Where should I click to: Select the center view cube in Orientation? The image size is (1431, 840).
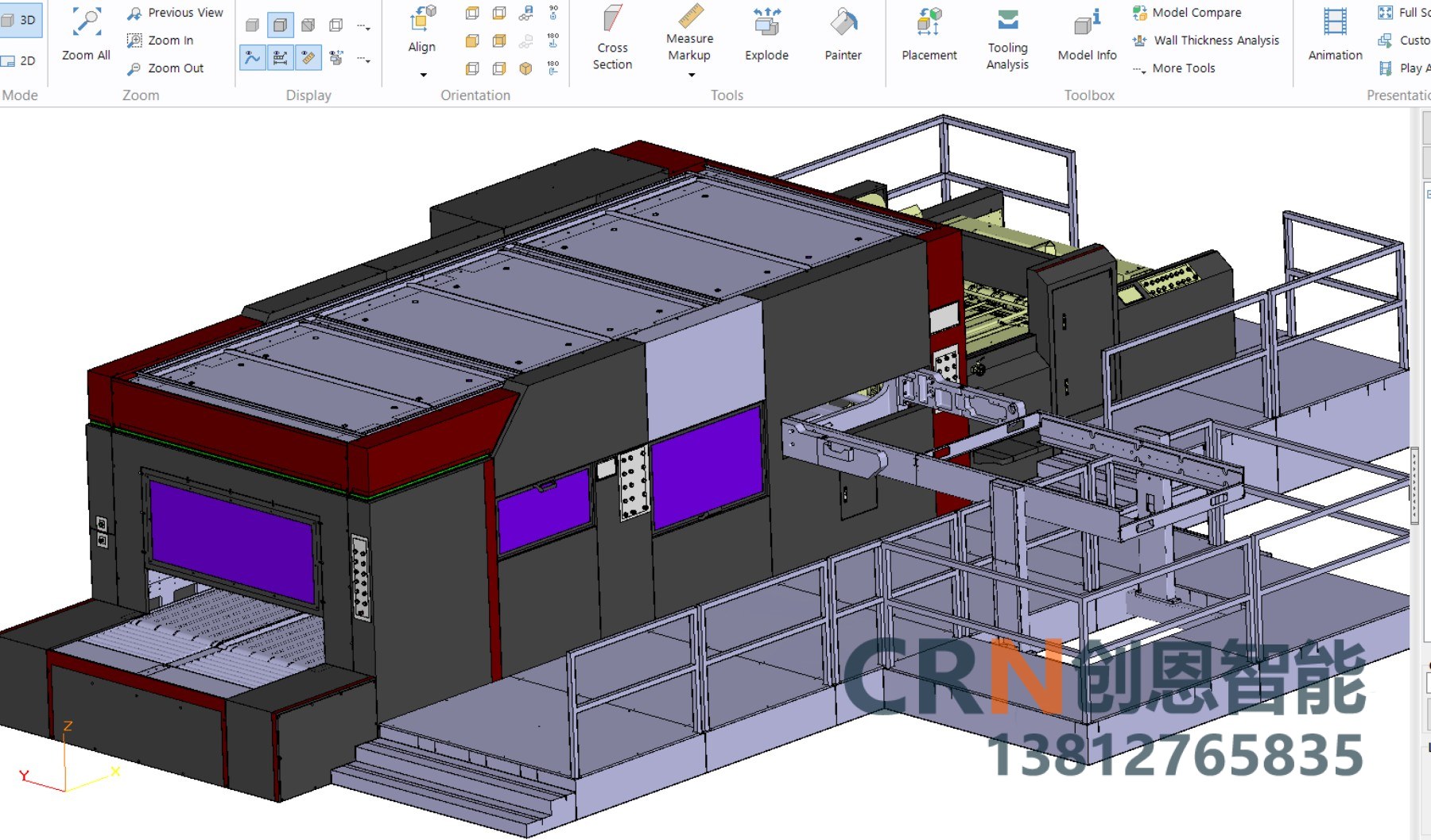tap(499, 41)
